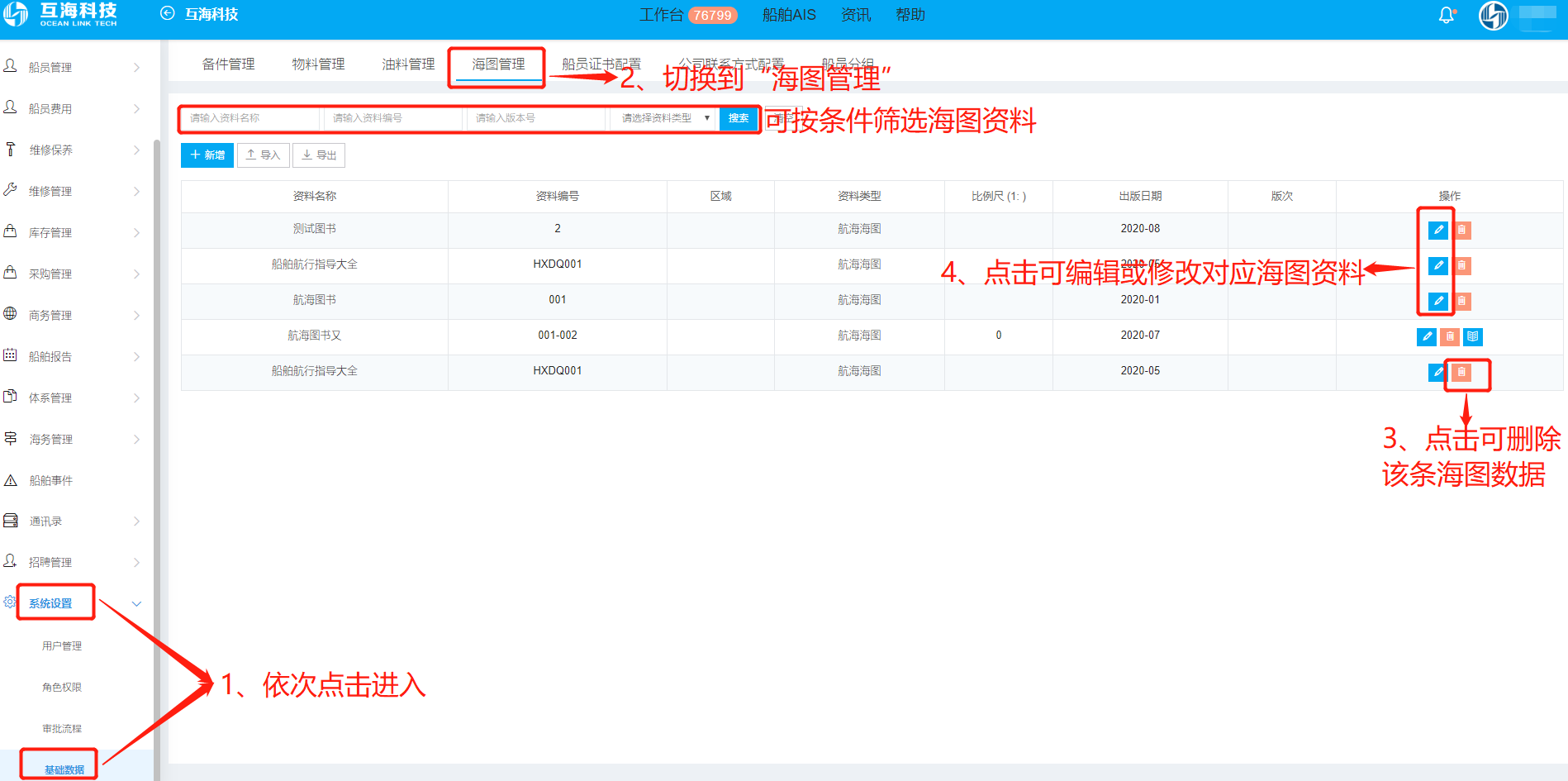Click the 体系管理 document icon
Viewport: 1568px width, 781px height.
click(x=11, y=397)
